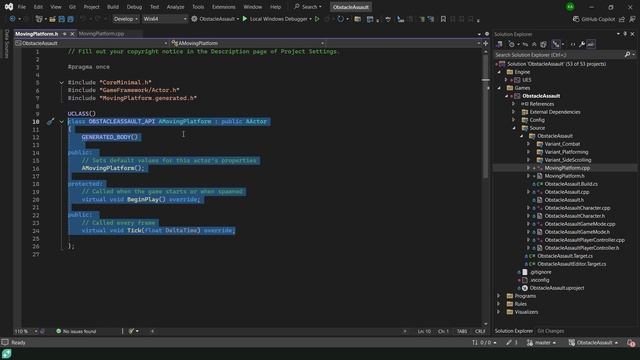This screenshot has width=640, height=360.
Task: Click the hot reload restart icon
Action: point(340,19)
